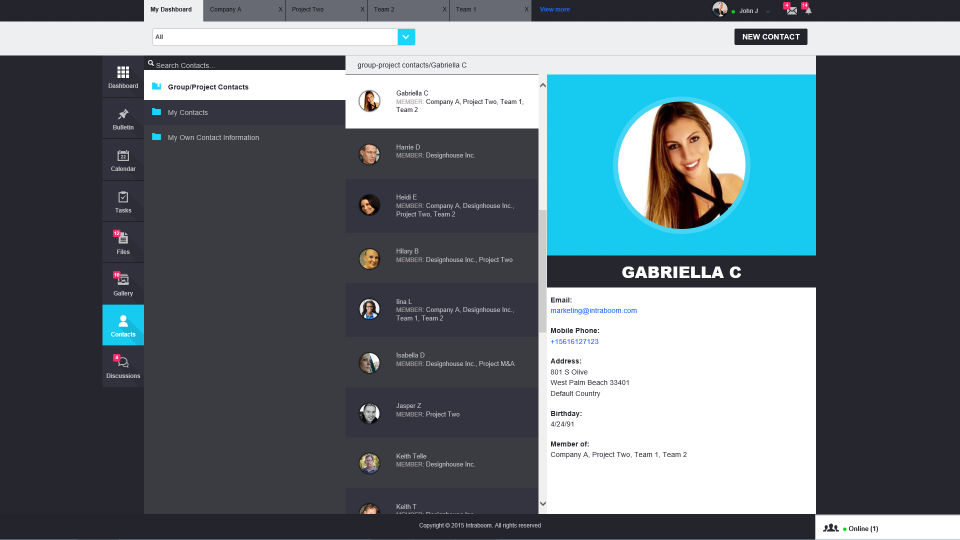This screenshot has height=540, width=960.
Task: Open marketing@intraboom.com email link
Action: pyautogui.click(x=593, y=310)
